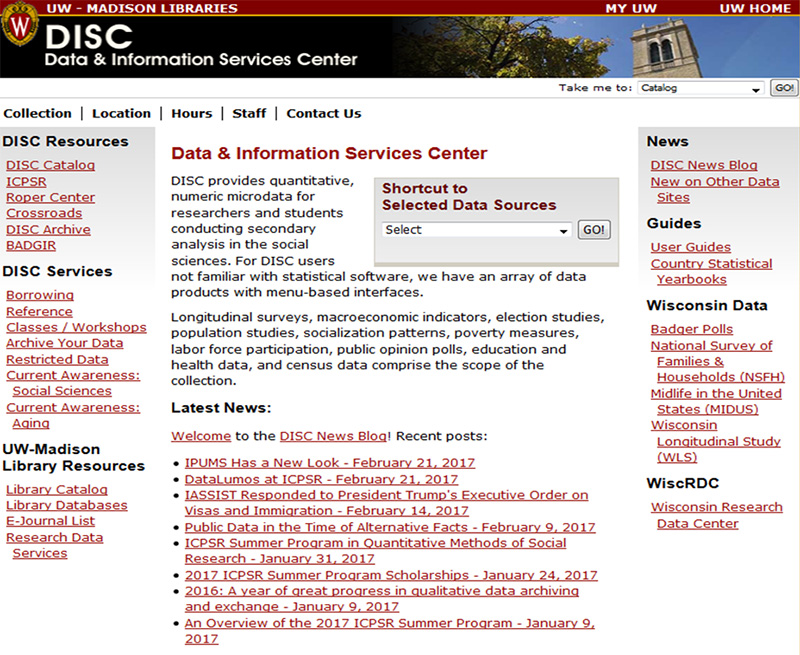Image resolution: width=800 pixels, height=655 pixels.
Task: Go to the Staff menu item
Action: (x=249, y=113)
